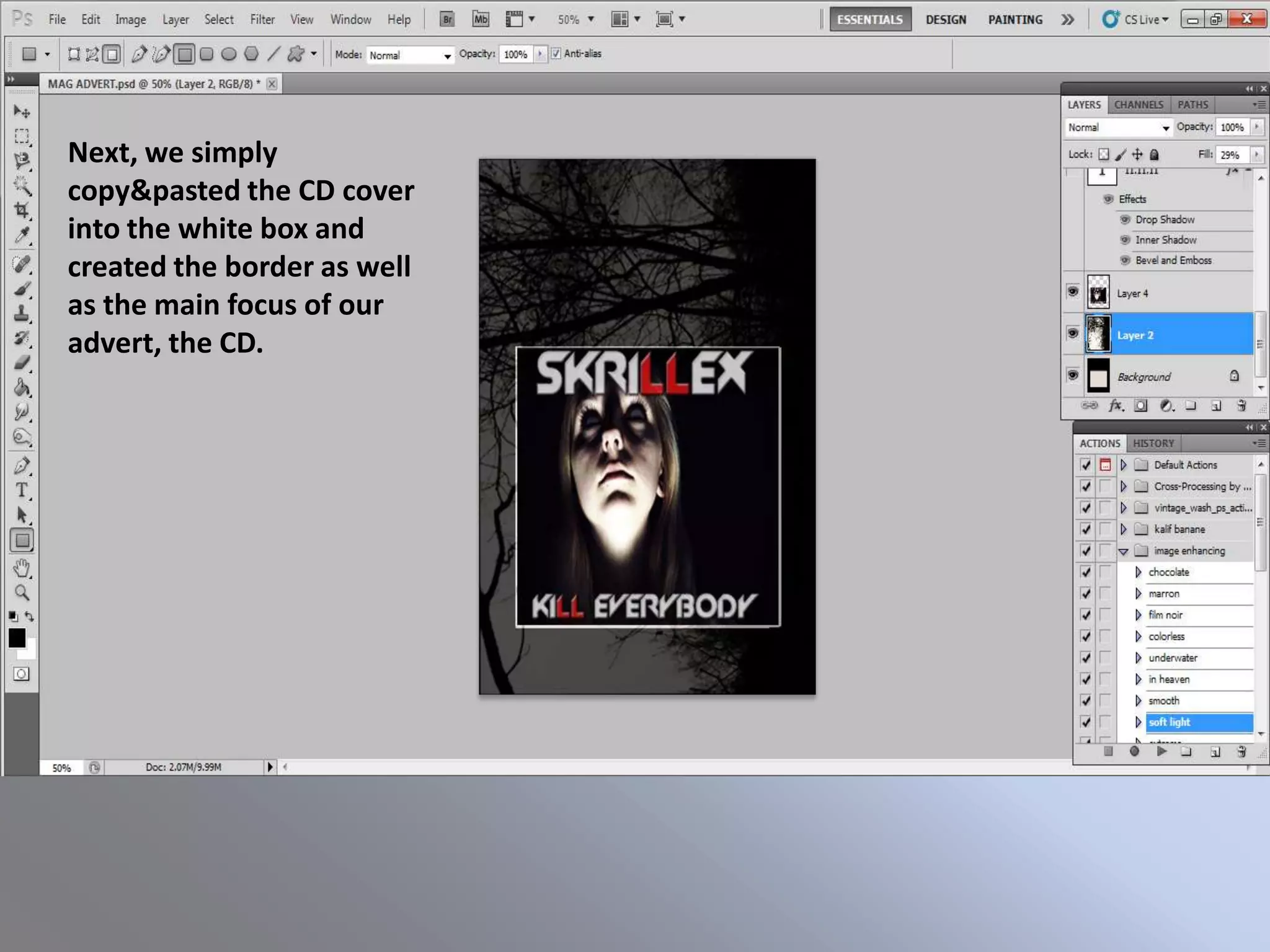Select the Move tool
Screen dimensions: 1270x952
22,112
